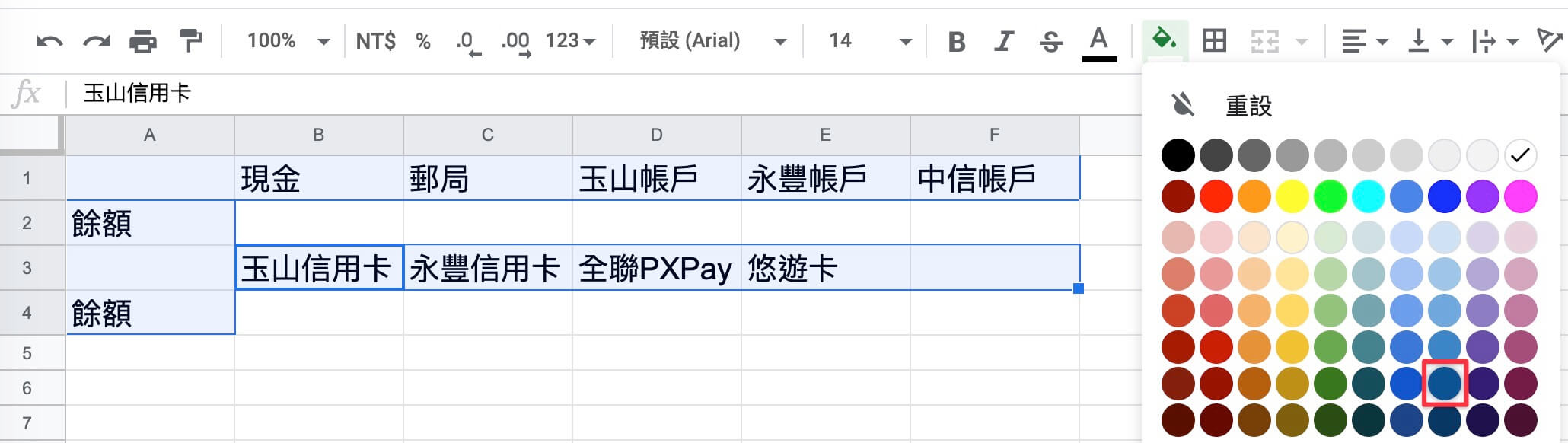Screen dimensions: 1568x443
Task: Click the redo arrow icon
Action: (x=96, y=41)
